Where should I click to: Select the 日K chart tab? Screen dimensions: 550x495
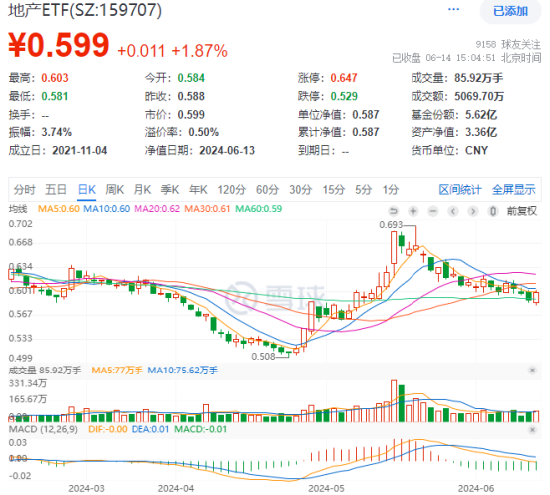point(87,190)
